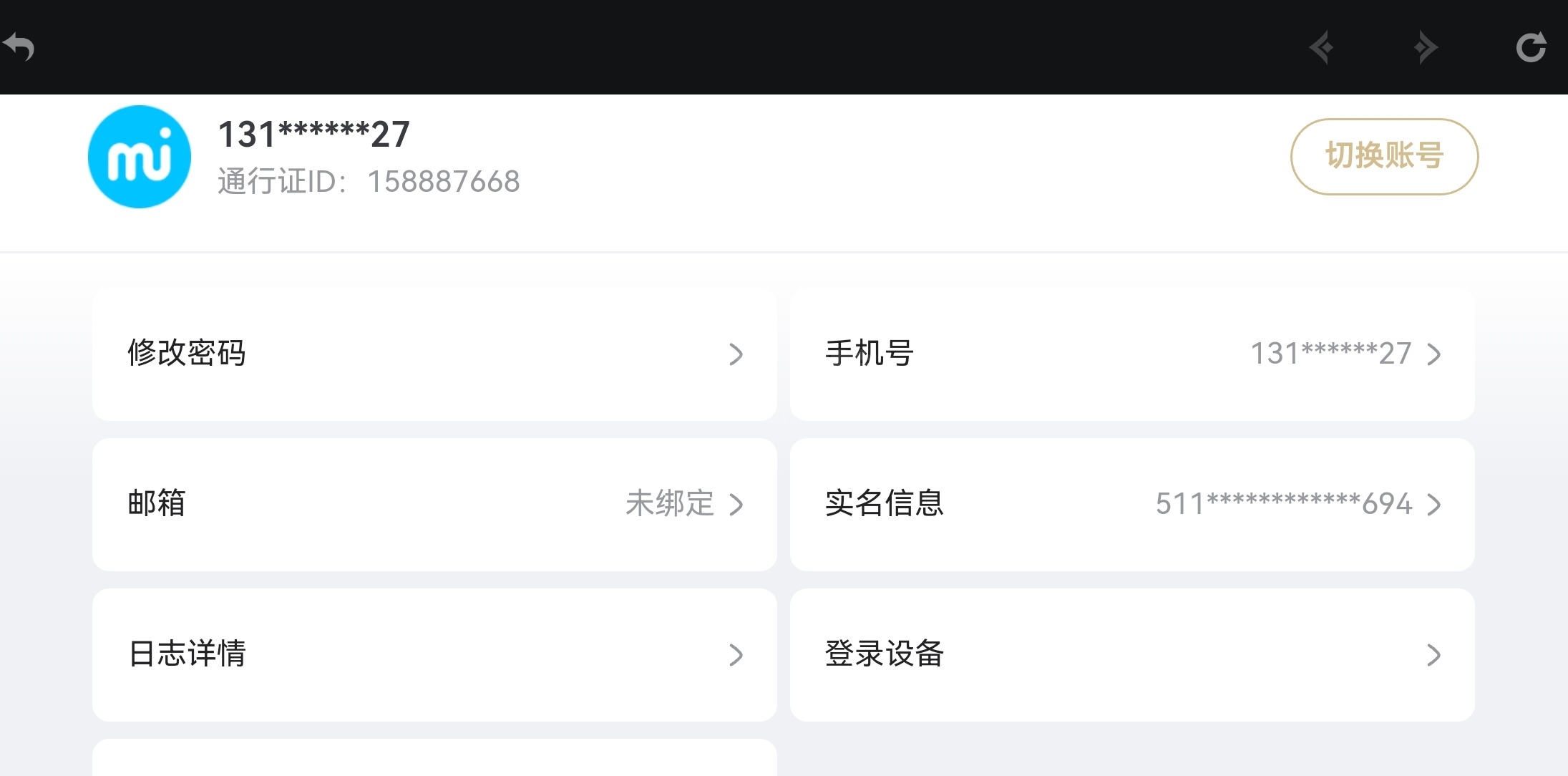Image resolution: width=1568 pixels, height=776 pixels.
Task: Open 登录设备 row
Action: pos(1132,655)
